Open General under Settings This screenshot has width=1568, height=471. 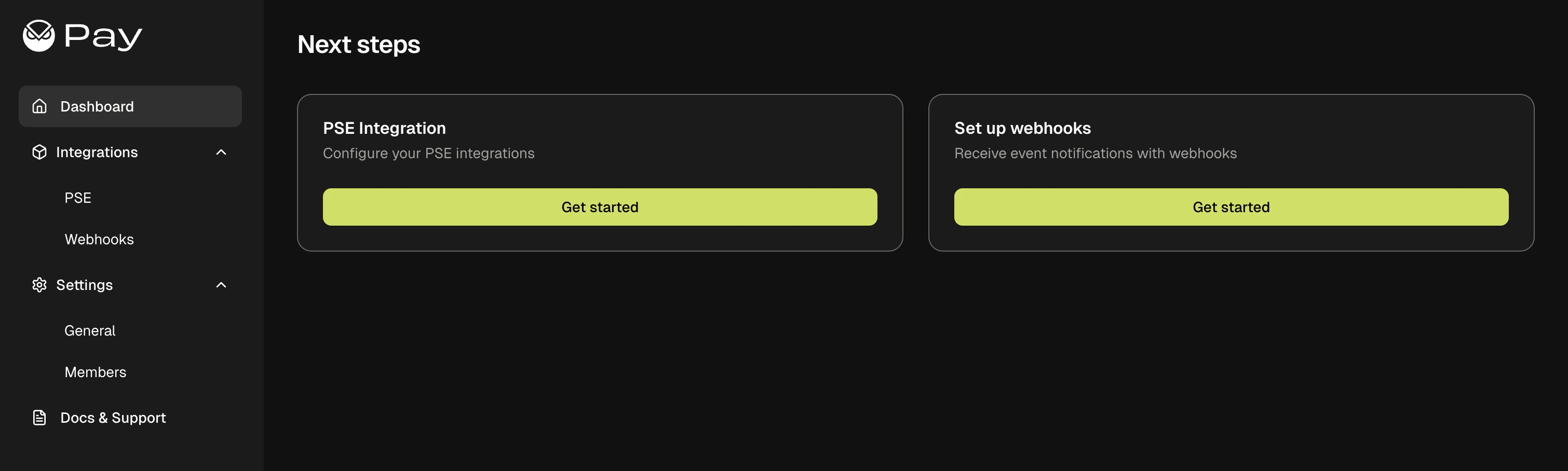(89, 330)
